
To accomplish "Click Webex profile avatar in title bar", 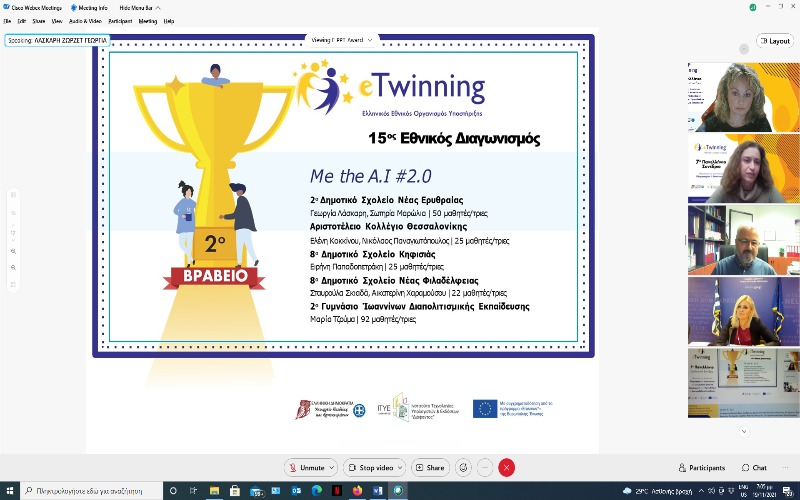I will click(x=753, y=7).
